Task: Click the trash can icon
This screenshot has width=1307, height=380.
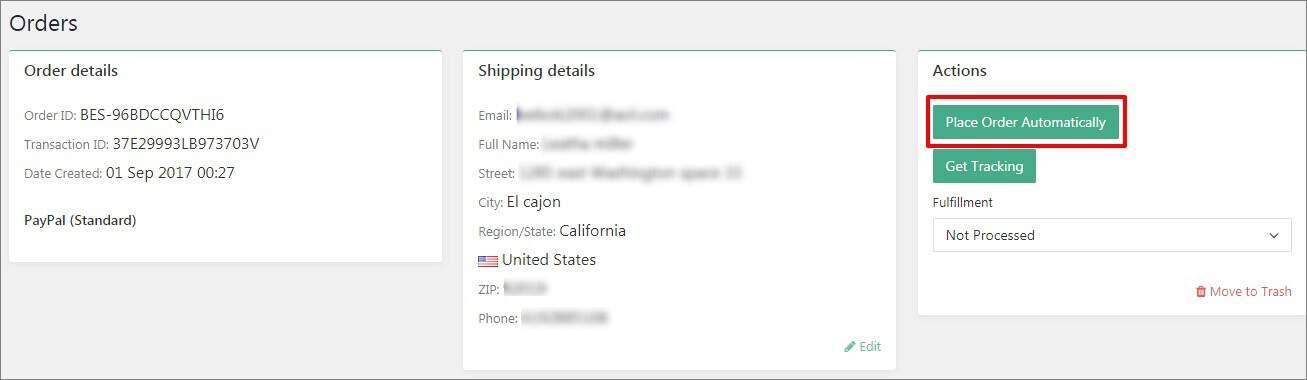Action: pyautogui.click(x=1201, y=292)
